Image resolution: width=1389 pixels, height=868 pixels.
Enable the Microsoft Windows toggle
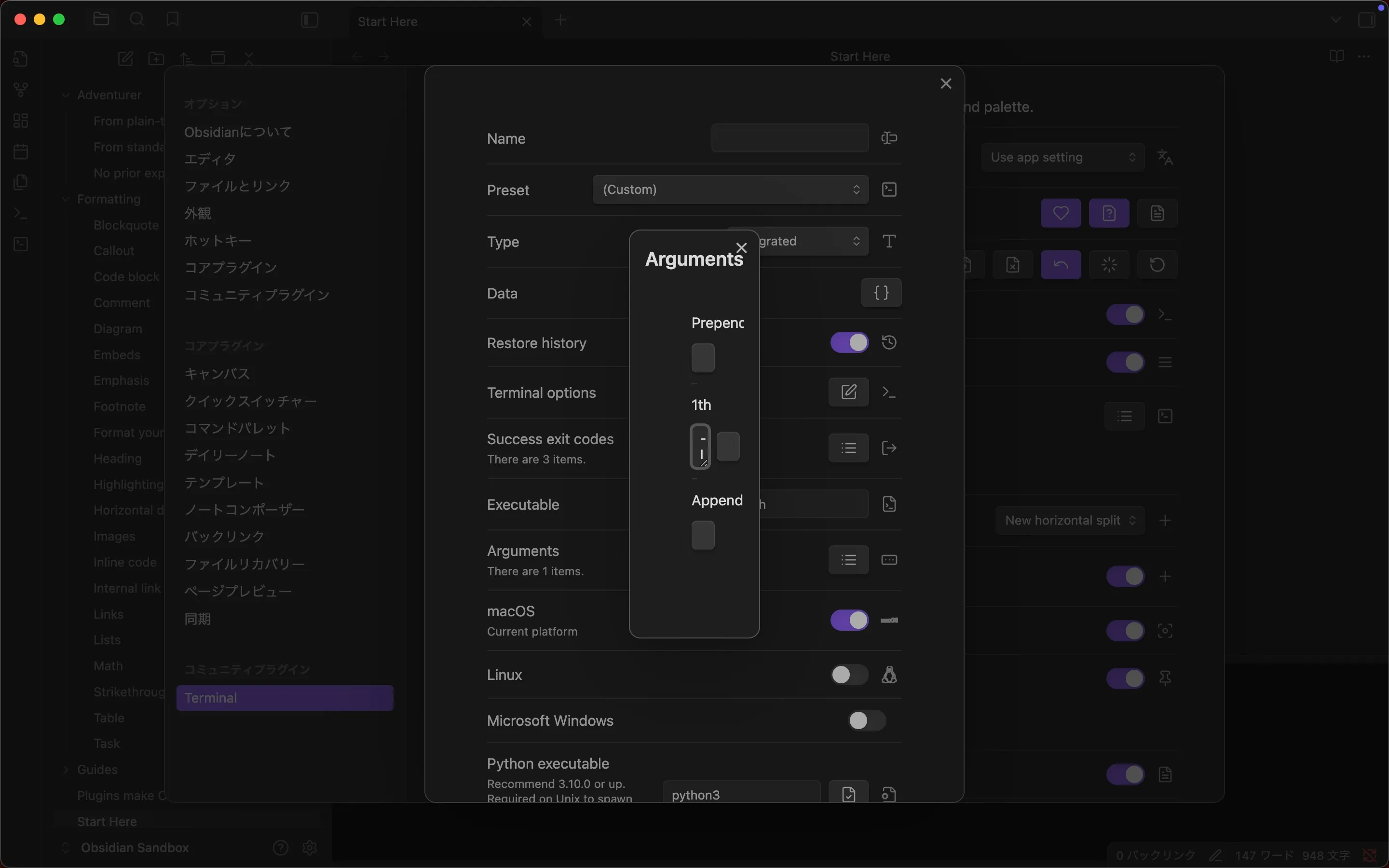[x=866, y=720]
